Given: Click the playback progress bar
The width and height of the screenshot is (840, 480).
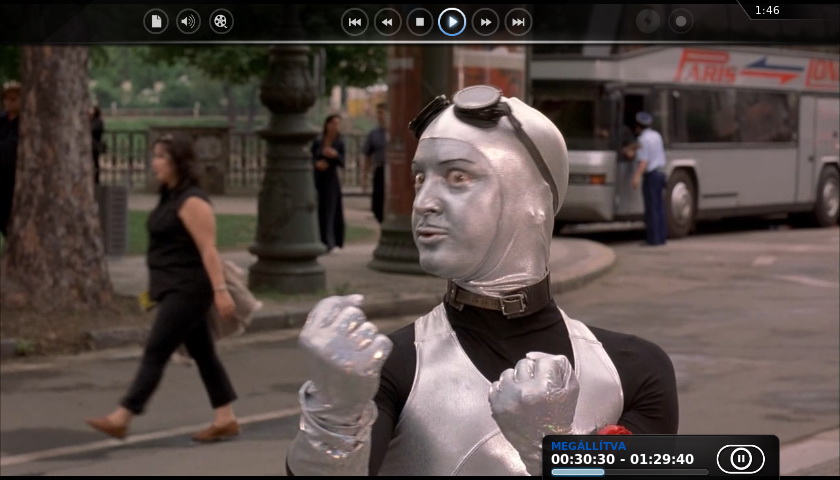Looking at the screenshot, I should pyautogui.click(x=628, y=472).
